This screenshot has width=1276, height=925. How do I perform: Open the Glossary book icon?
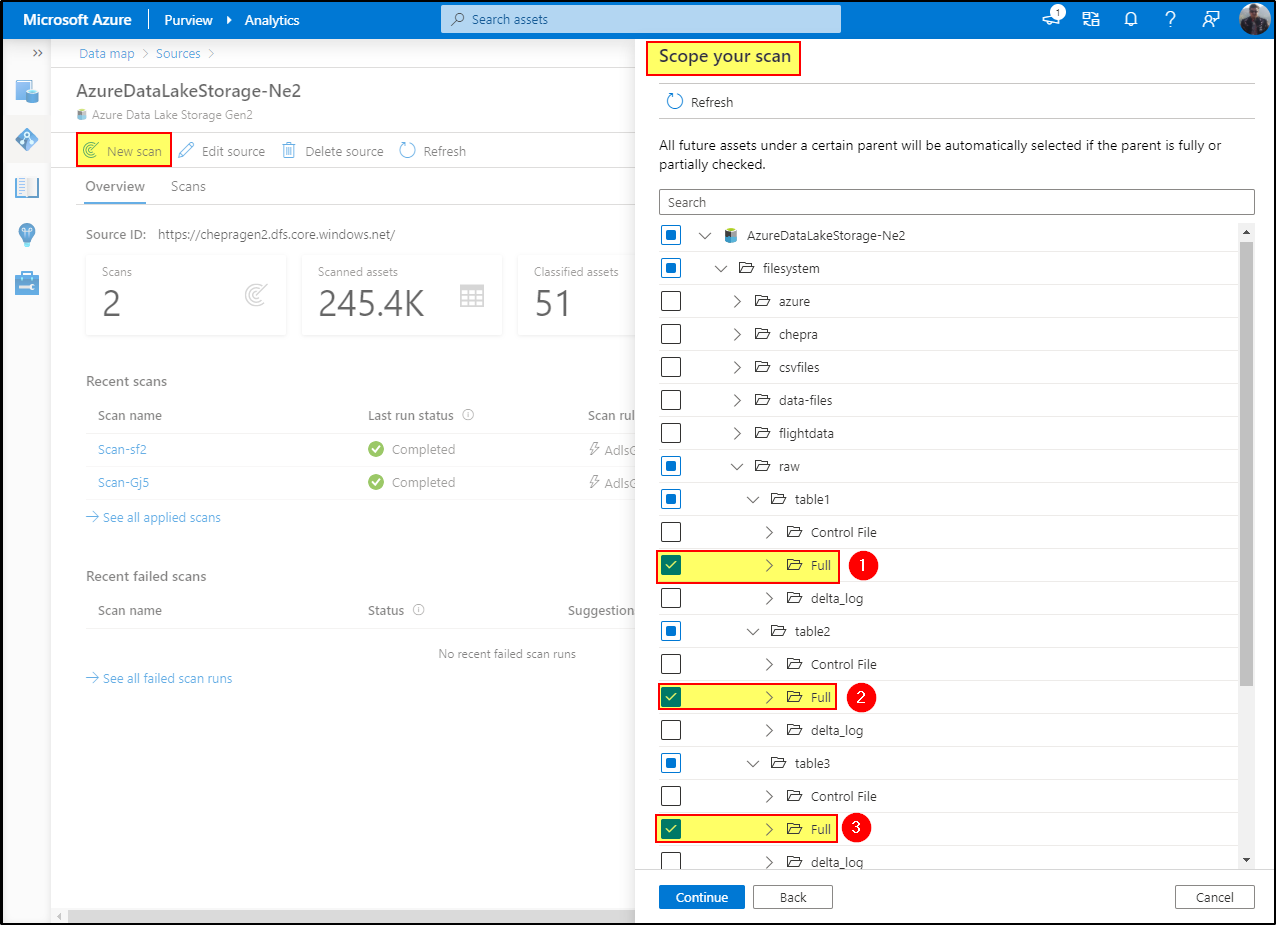coord(27,187)
